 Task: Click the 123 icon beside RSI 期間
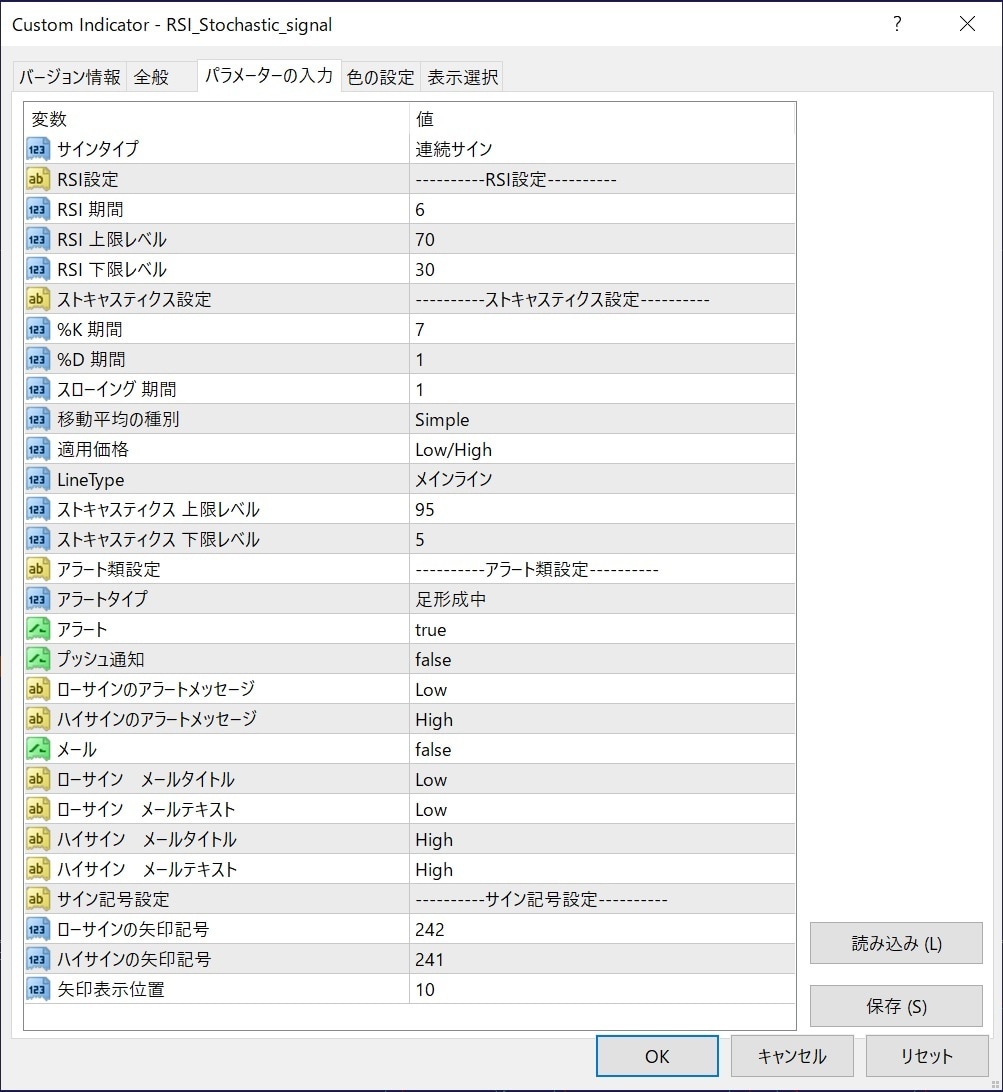[38, 209]
